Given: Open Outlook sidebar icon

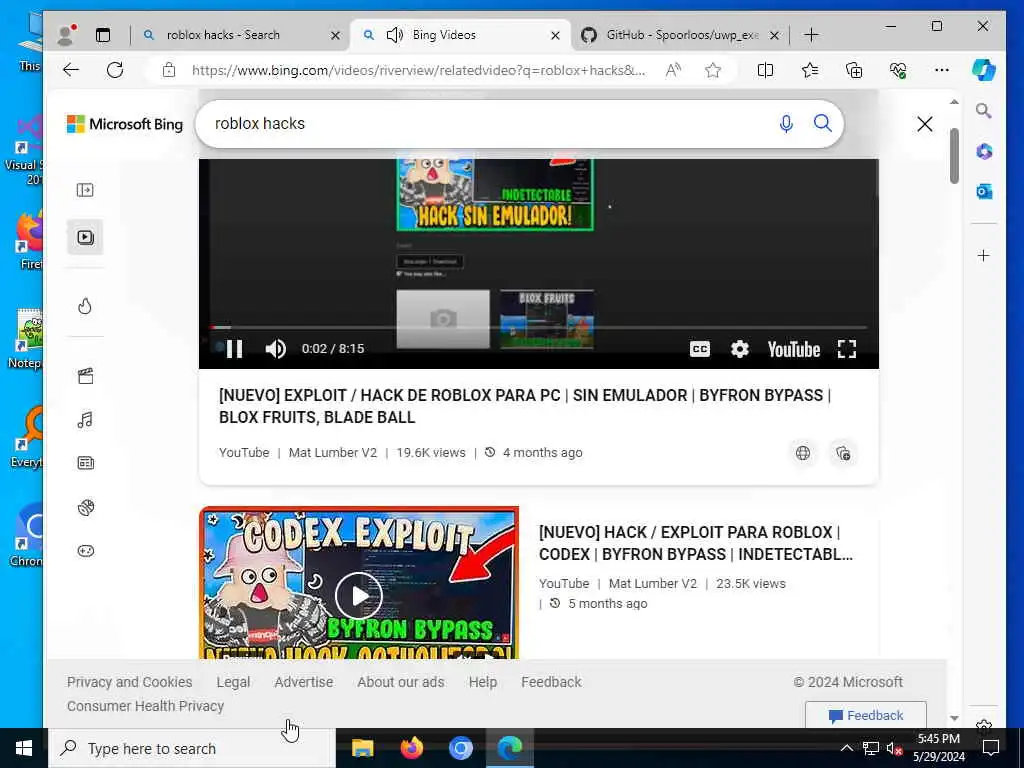Looking at the screenshot, I should (984, 191).
